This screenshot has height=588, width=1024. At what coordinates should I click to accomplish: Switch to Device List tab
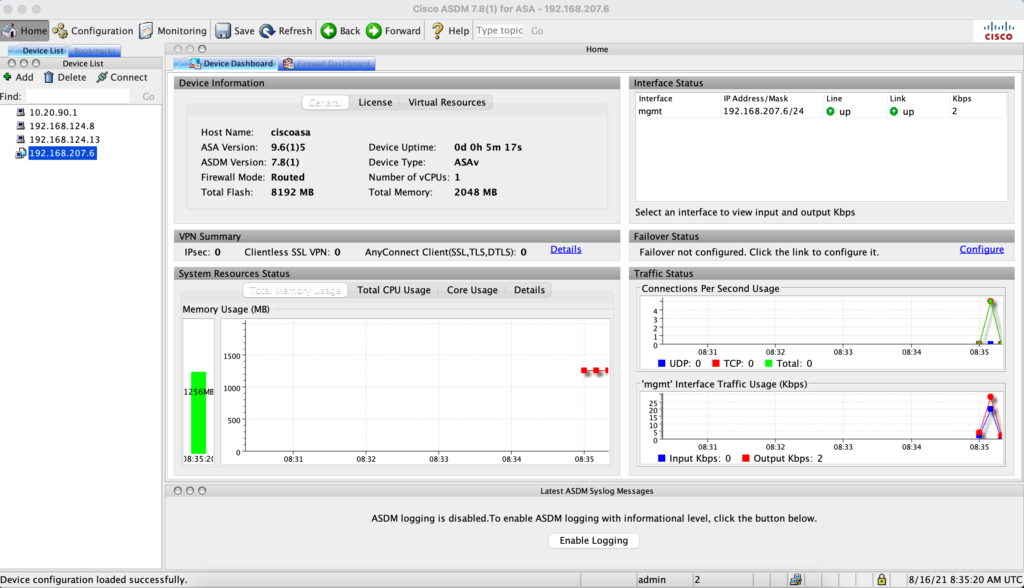tap(37, 50)
